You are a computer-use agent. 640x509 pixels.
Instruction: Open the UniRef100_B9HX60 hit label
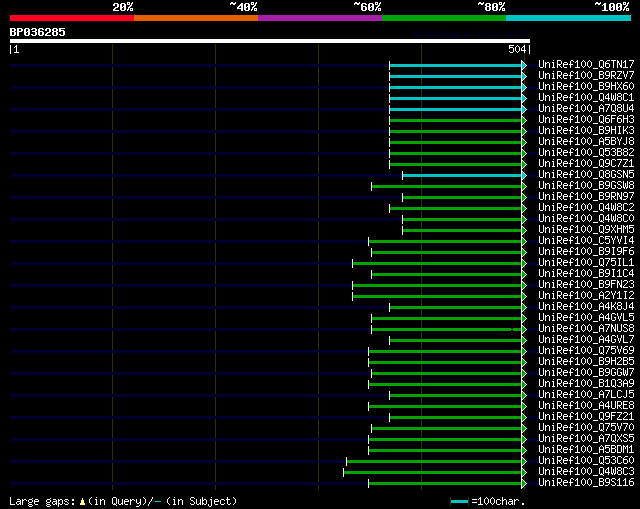[x=586, y=86]
